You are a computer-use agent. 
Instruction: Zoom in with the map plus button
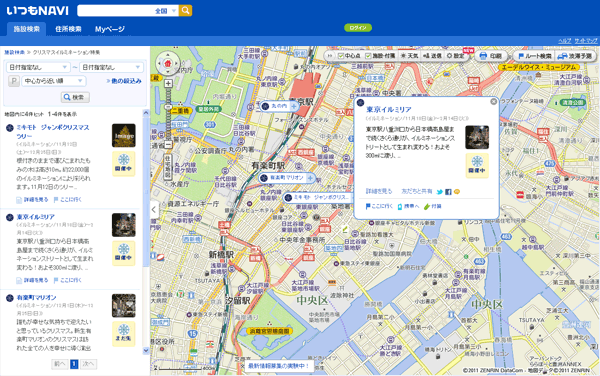(168, 83)
